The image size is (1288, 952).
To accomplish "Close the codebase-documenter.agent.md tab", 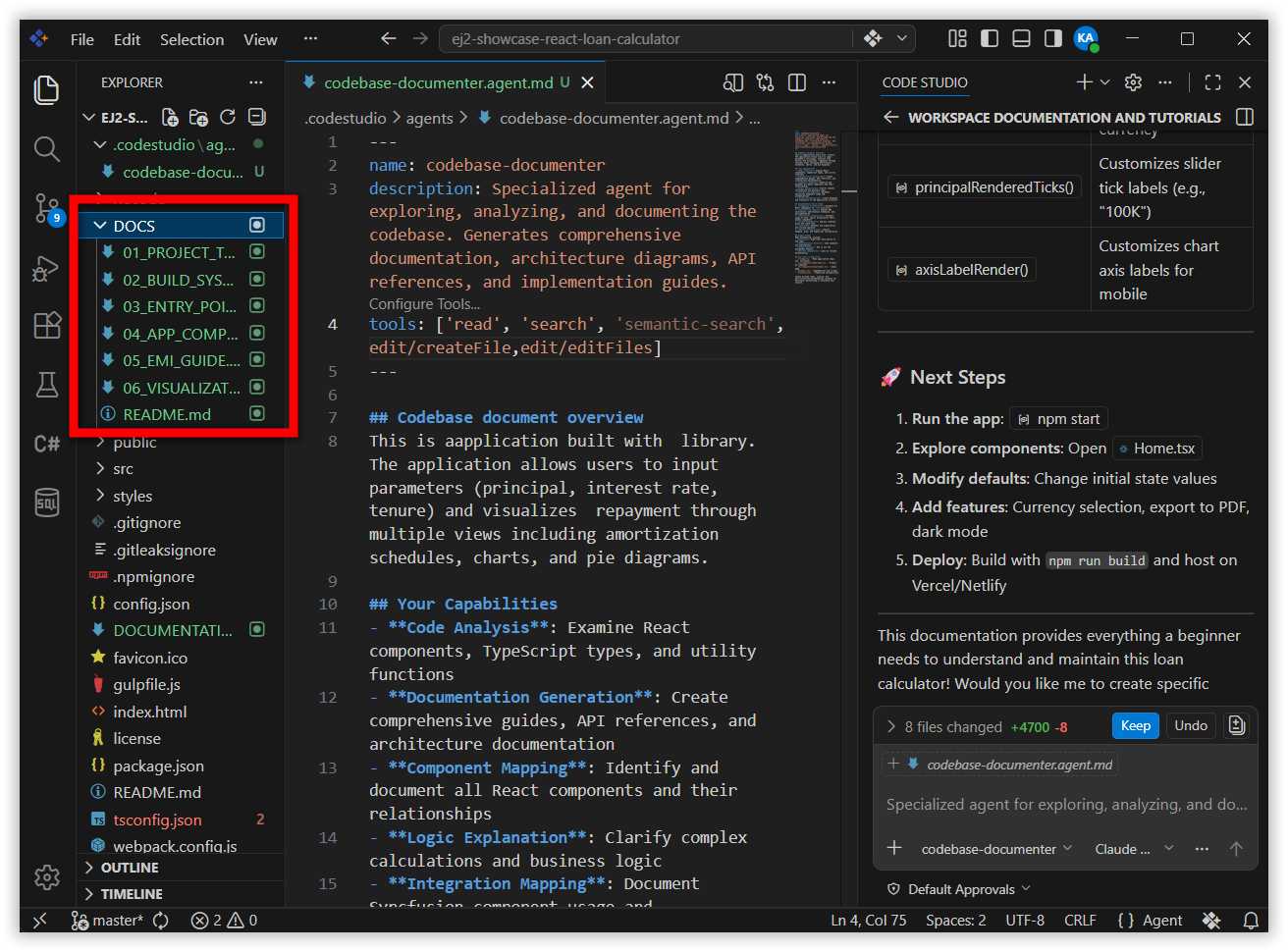I will [587, 82].
